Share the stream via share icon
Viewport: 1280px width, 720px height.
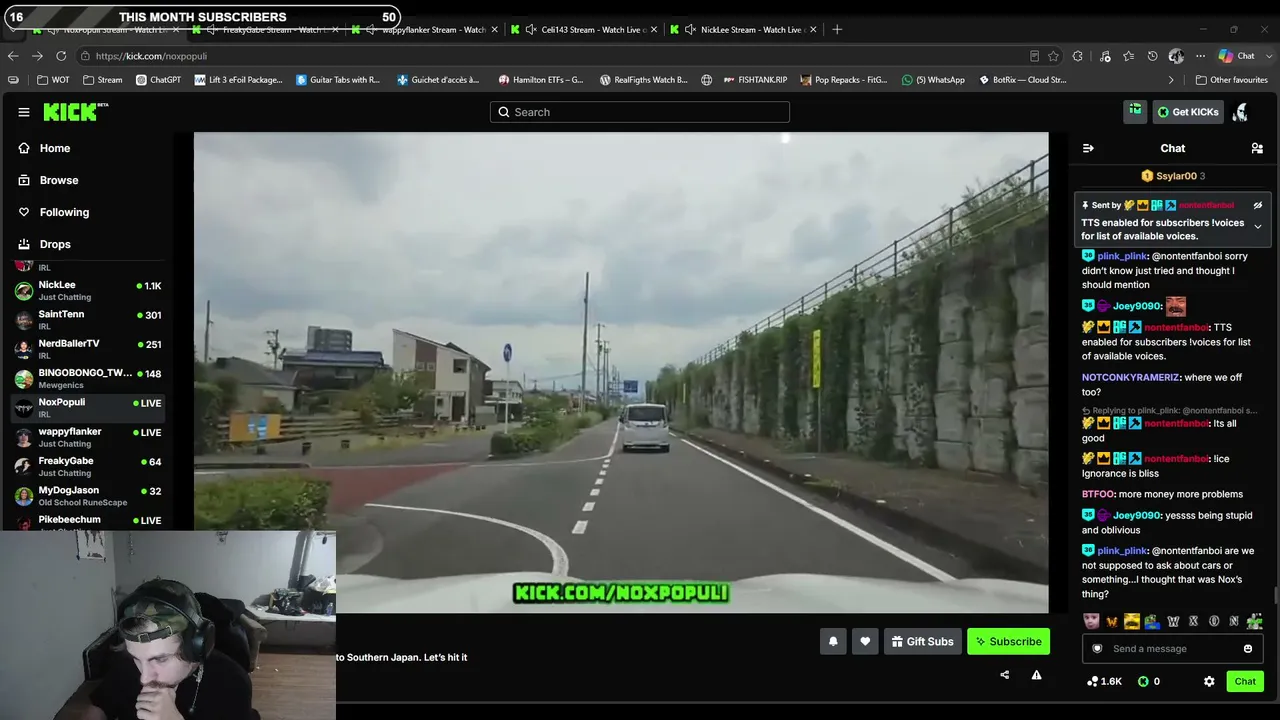click(1004, 675)
